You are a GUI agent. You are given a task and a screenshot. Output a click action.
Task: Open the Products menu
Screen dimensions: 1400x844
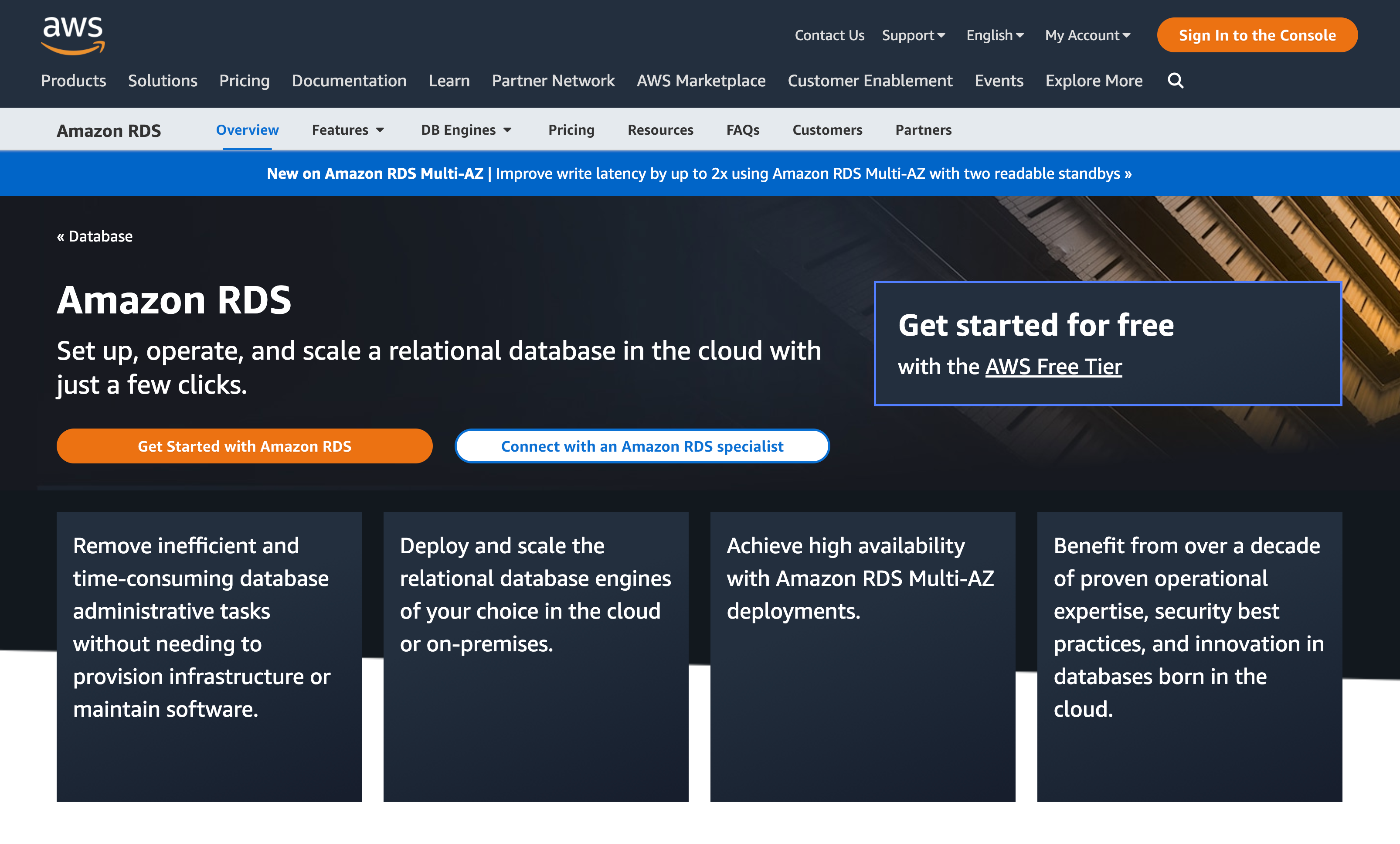73,81
